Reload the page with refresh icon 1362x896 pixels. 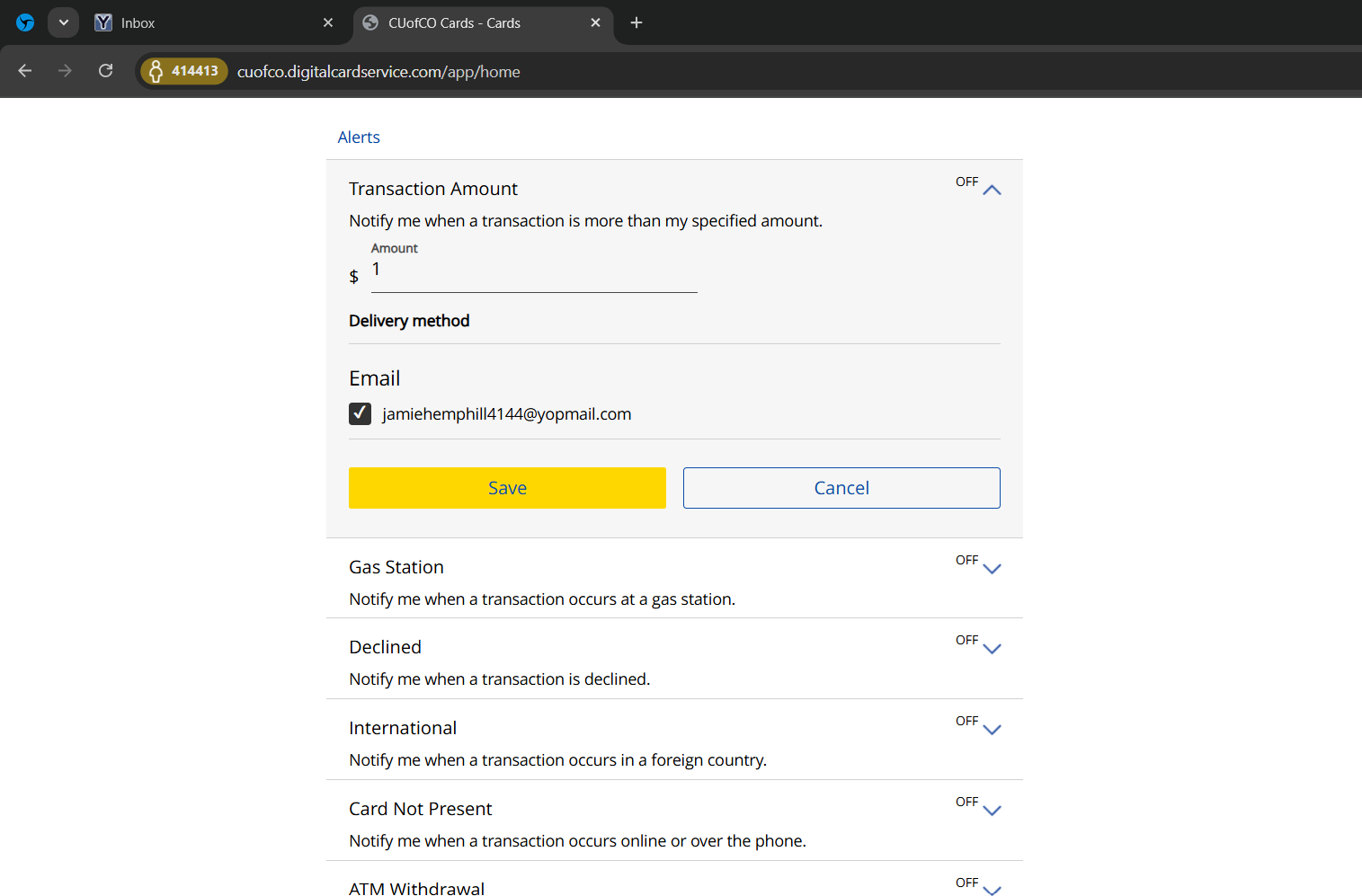[x=105, y=71]
